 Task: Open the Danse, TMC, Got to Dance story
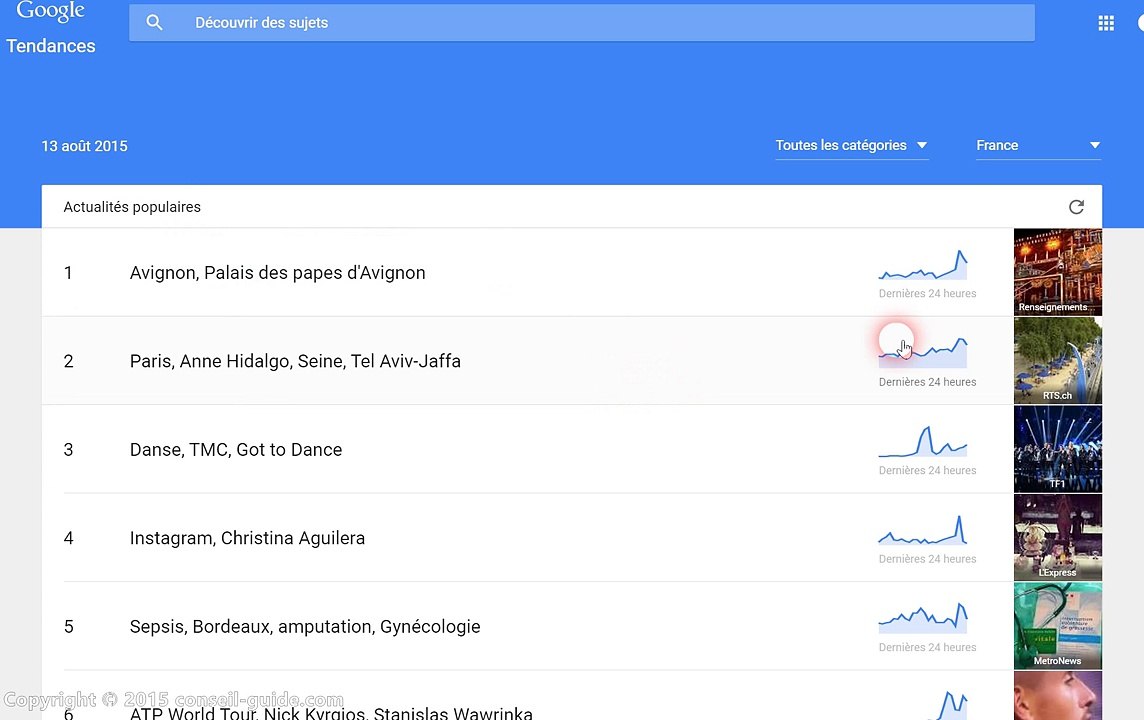pos(236,449)
